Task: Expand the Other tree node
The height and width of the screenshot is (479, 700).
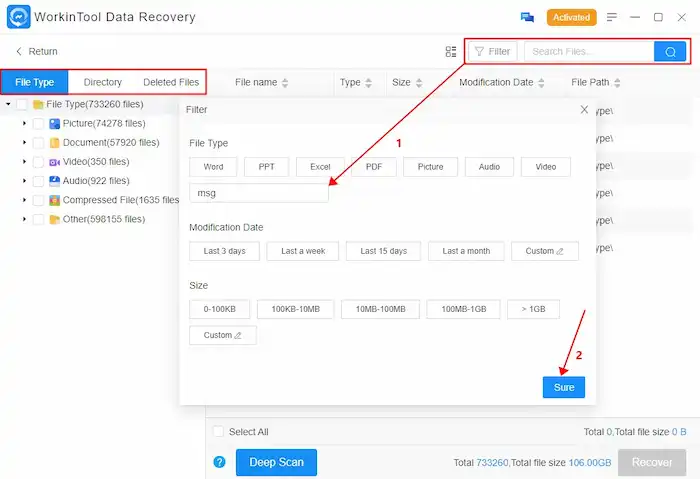Action: click(24, 219)
